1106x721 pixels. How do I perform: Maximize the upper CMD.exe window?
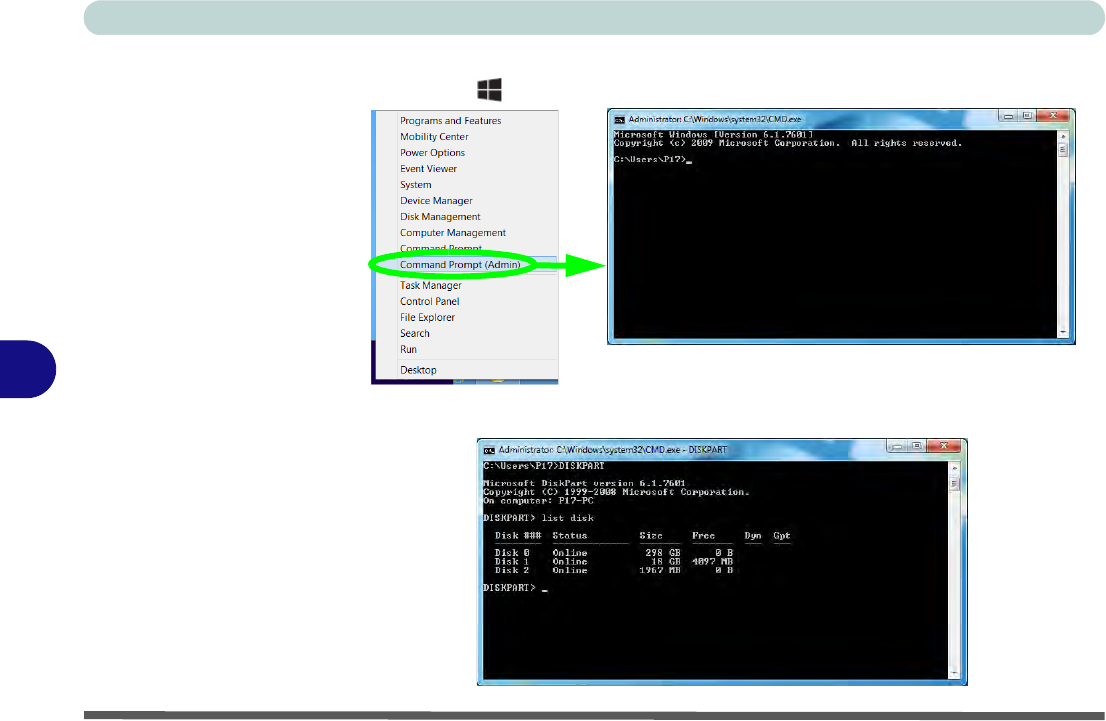tap(1027, 116)
